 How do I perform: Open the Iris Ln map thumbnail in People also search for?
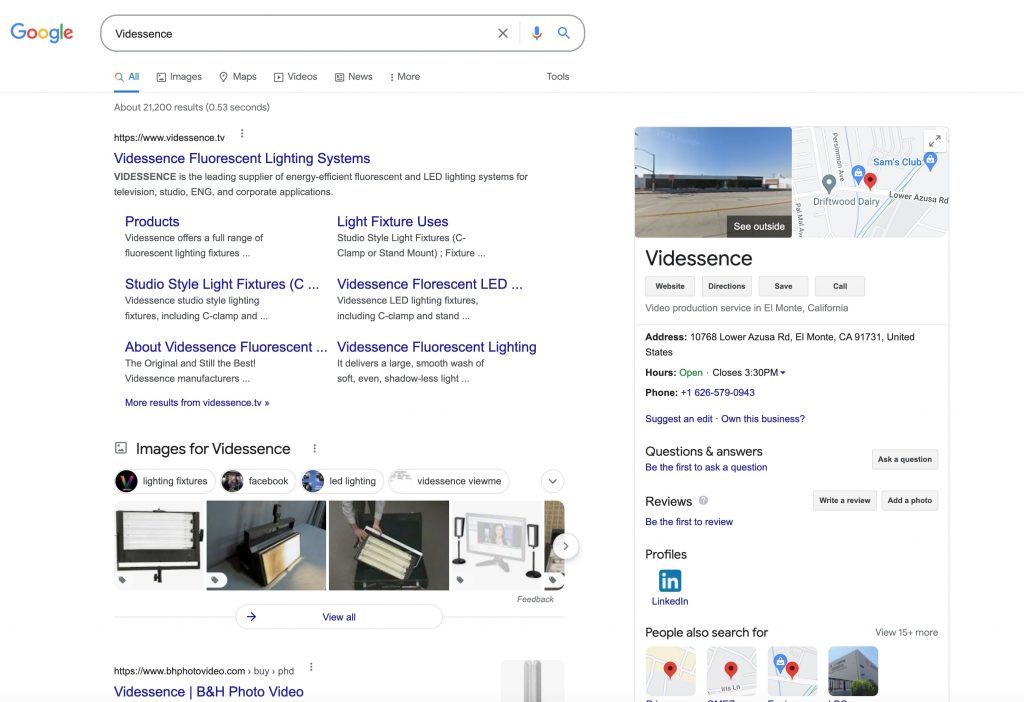pyautogui.click(x=731, y=671)
